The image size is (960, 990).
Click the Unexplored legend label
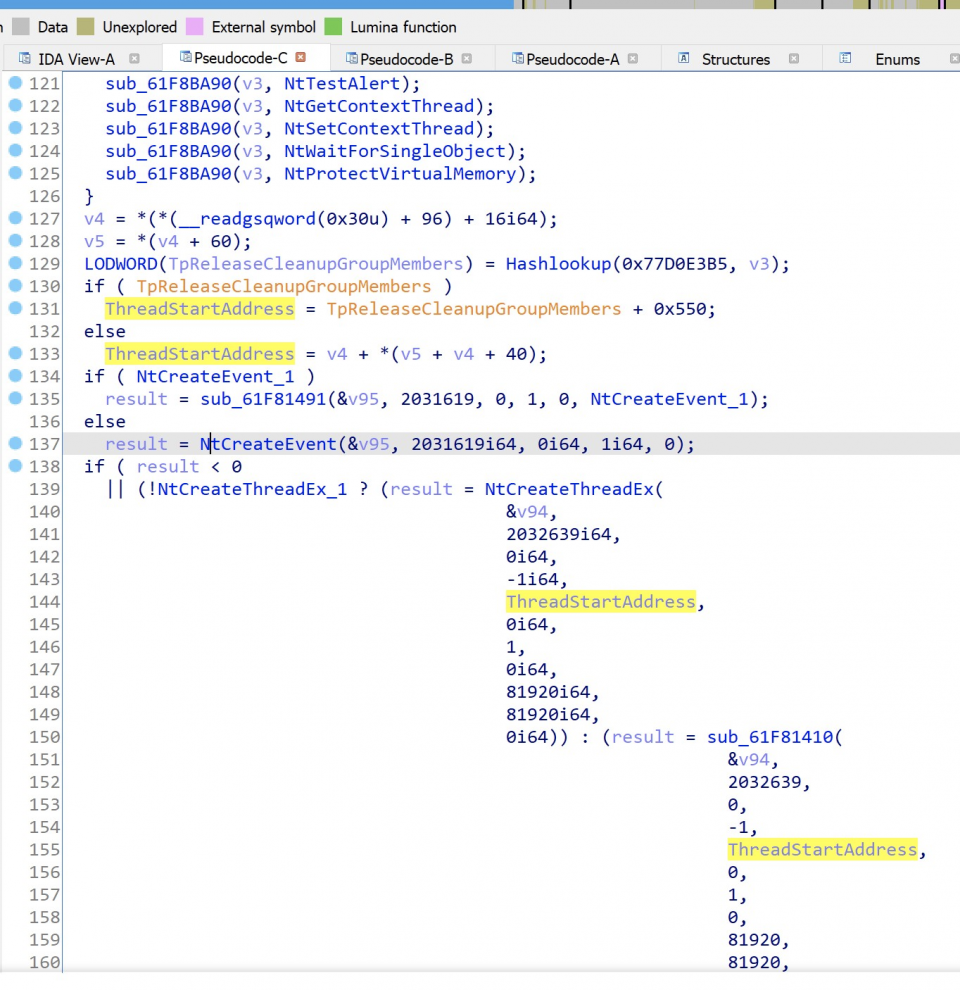click(x=140, y=27)
